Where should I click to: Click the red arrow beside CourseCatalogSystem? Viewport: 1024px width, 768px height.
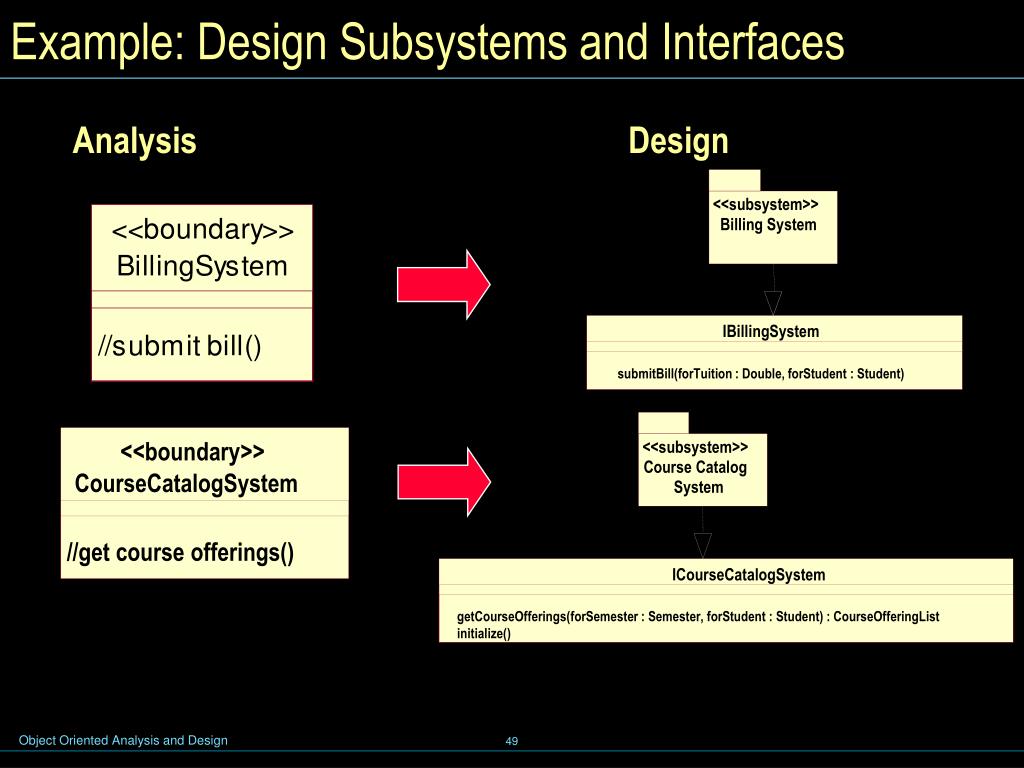point(443,482)
